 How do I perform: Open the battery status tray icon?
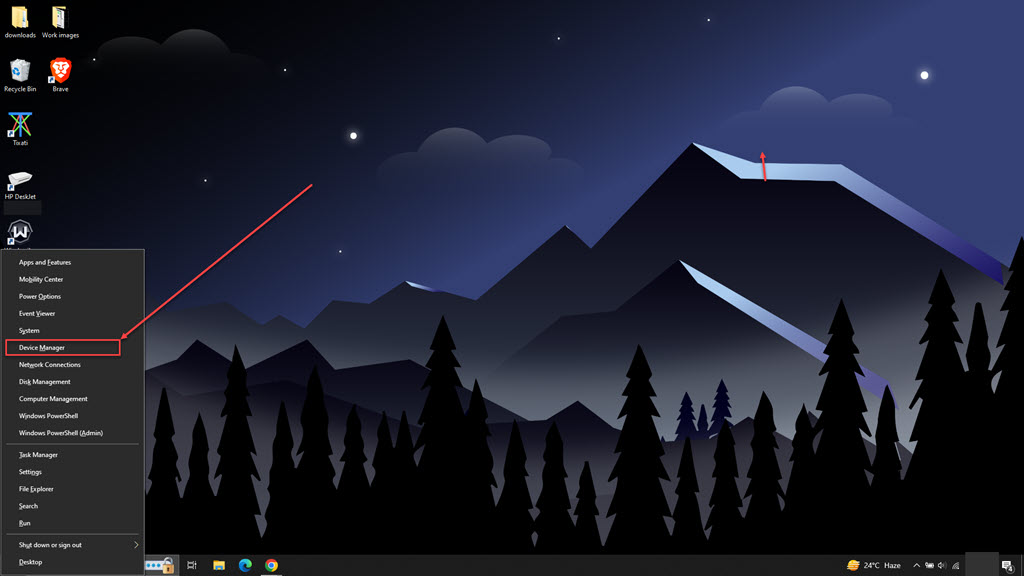coord(929,566)
